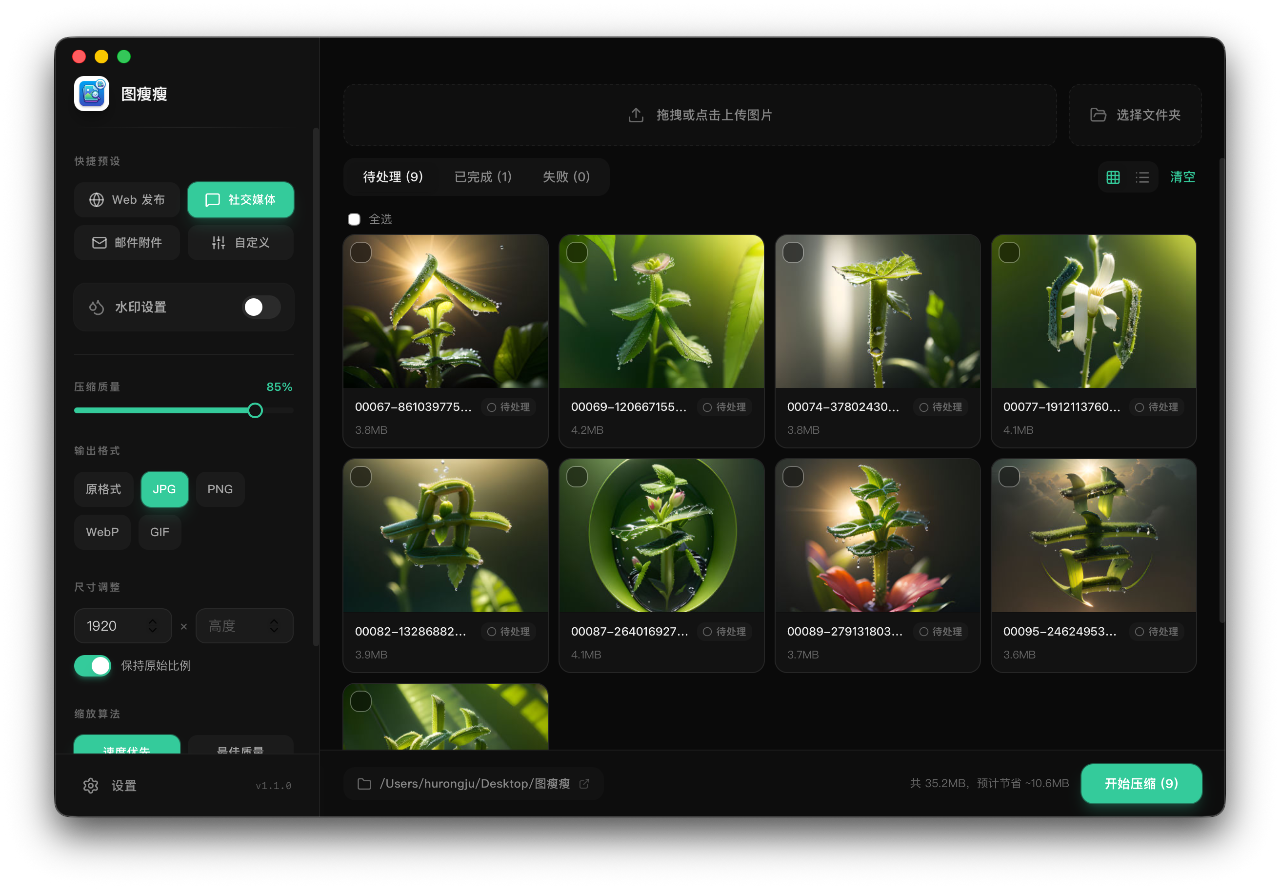The height and width of the screenshot is (889, 1280).
Task: Check the 全选 checkbox
Action: tap(354, 219)
